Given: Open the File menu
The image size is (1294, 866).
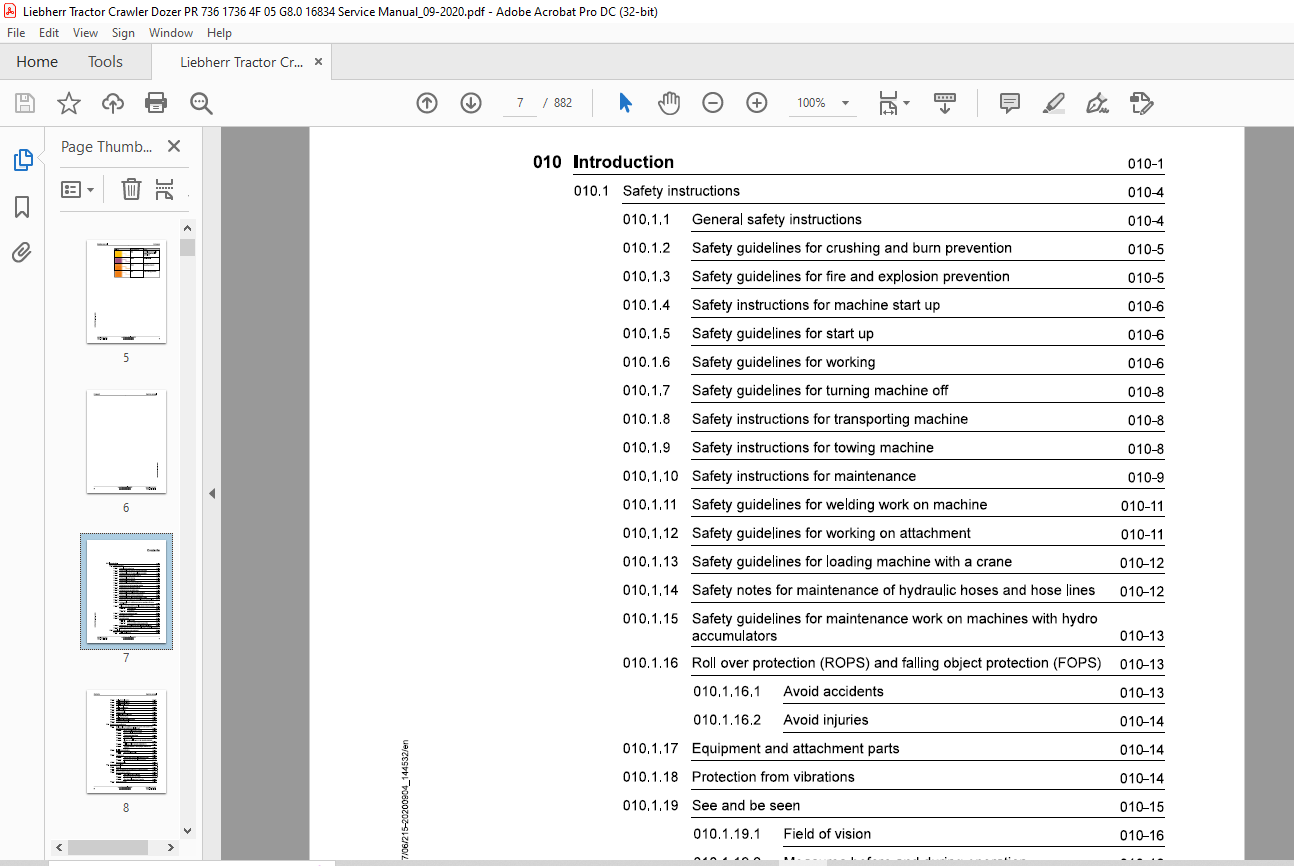Looking at the screenshot, I should tap(16, 33).
